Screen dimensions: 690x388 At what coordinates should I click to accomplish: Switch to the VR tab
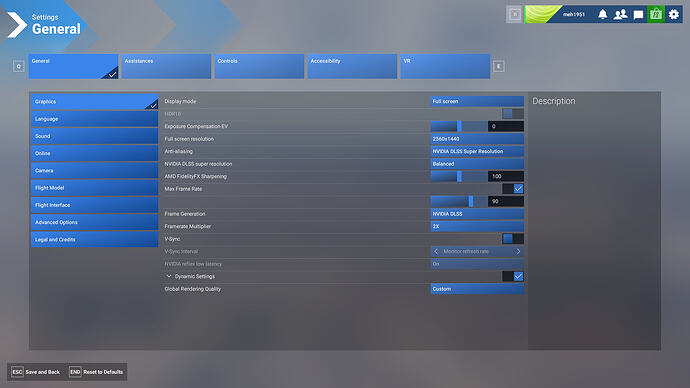pos(445,66)
